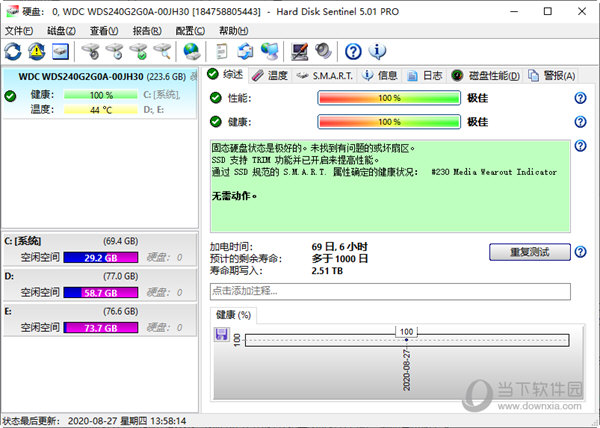Switch to the S.M.A.R.T. tab

pyautogui.click(x=325, y=76)
